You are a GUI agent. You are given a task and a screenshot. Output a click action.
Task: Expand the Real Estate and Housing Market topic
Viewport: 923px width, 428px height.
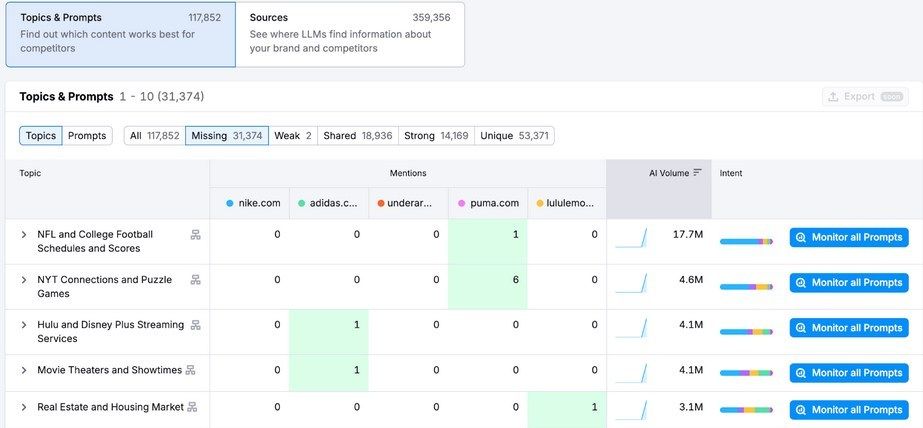pyautogui.click(x=24, y=407)
